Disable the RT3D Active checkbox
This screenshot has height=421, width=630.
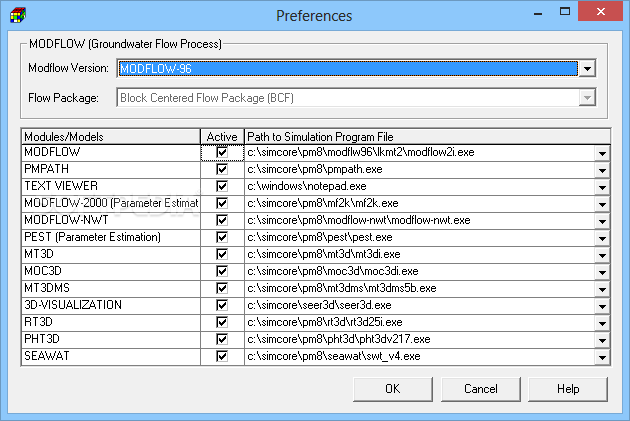click(222, 322)
